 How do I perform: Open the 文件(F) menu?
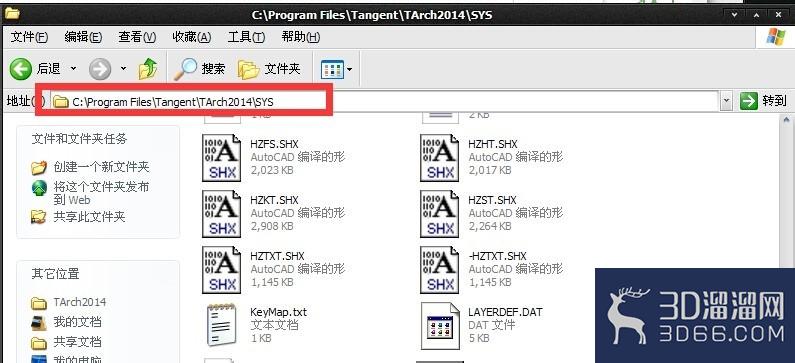tap(29, 37)
